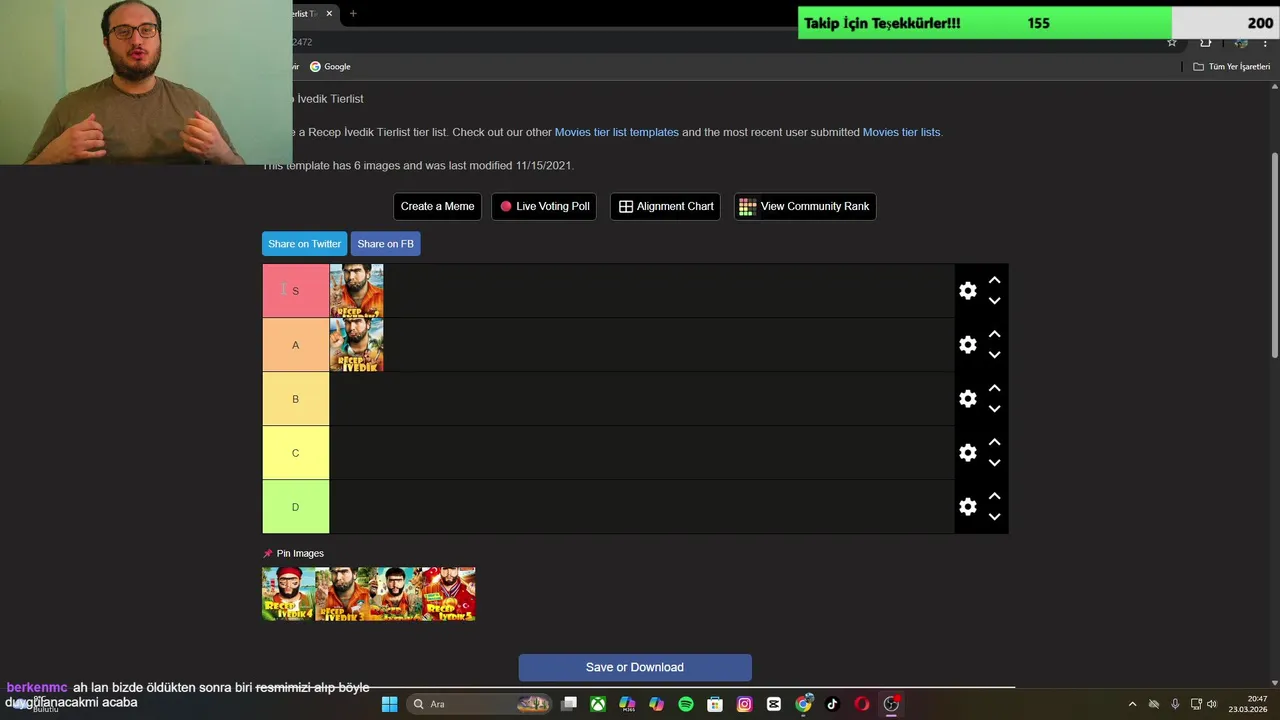This screenshot has height=720, width=1280.
Task: Select the Recep İvedik 4 poster thumbnail
Action: coord(288,594)
